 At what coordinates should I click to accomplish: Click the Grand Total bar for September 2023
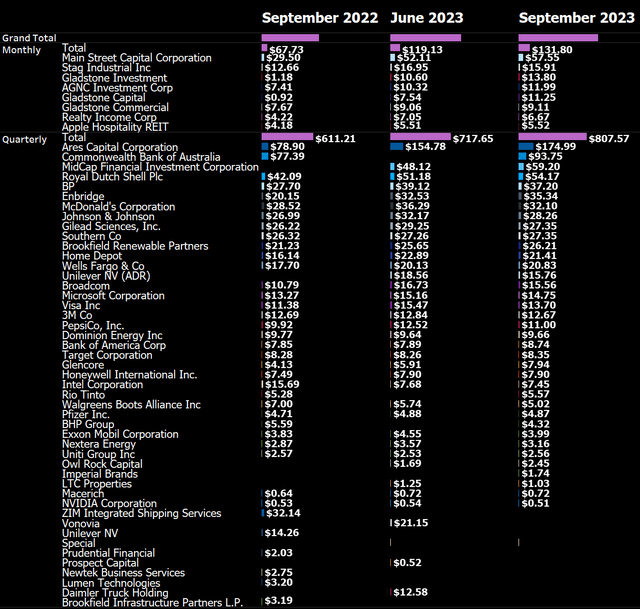558,38
